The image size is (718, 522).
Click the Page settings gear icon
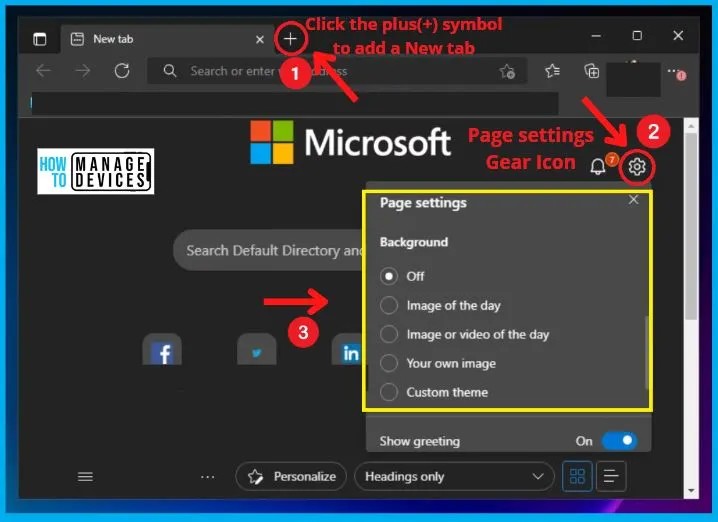click(637, 166)
